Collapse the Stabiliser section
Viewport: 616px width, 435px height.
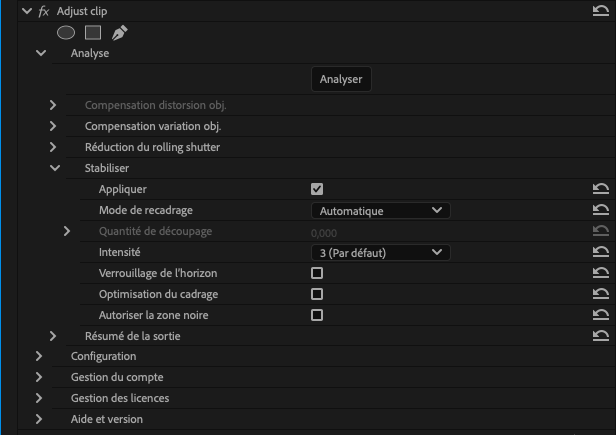click(54, 168)
